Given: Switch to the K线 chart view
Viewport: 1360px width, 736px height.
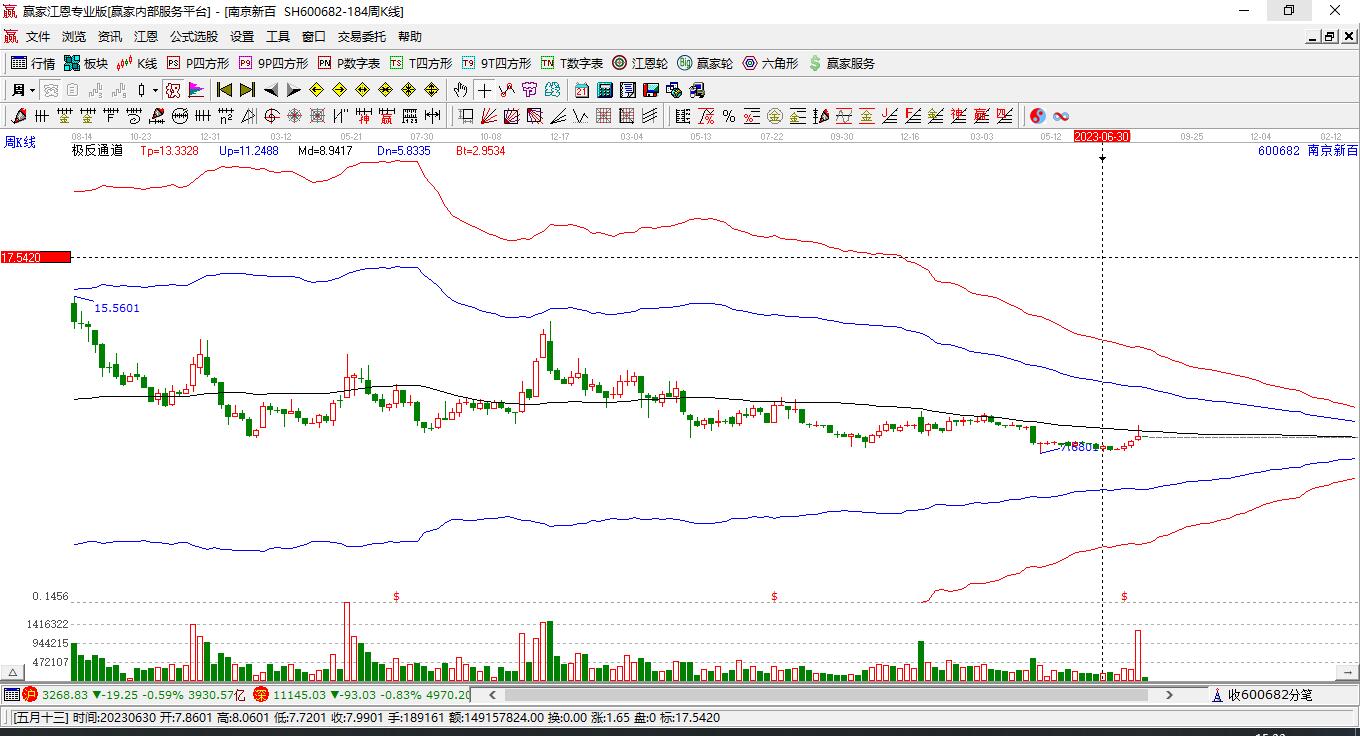Looking at the screenshot, I should pos(137,63).
